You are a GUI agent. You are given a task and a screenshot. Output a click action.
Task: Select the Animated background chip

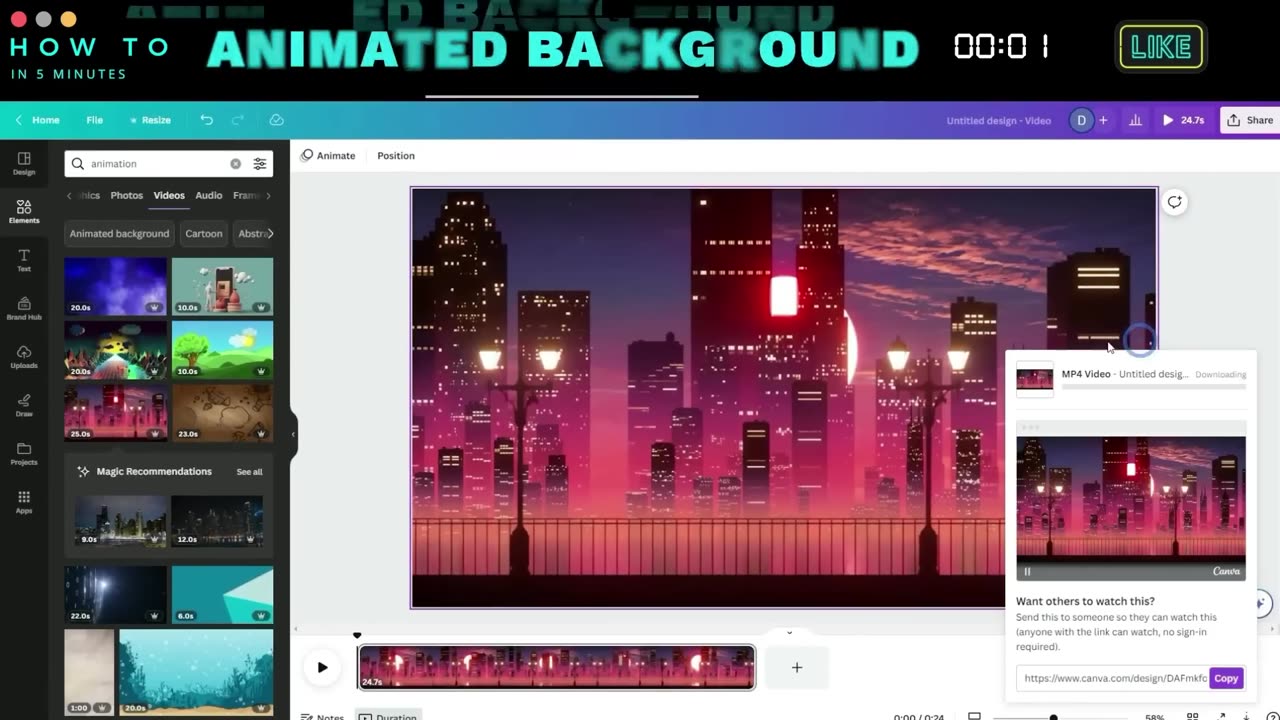point(119,234)
